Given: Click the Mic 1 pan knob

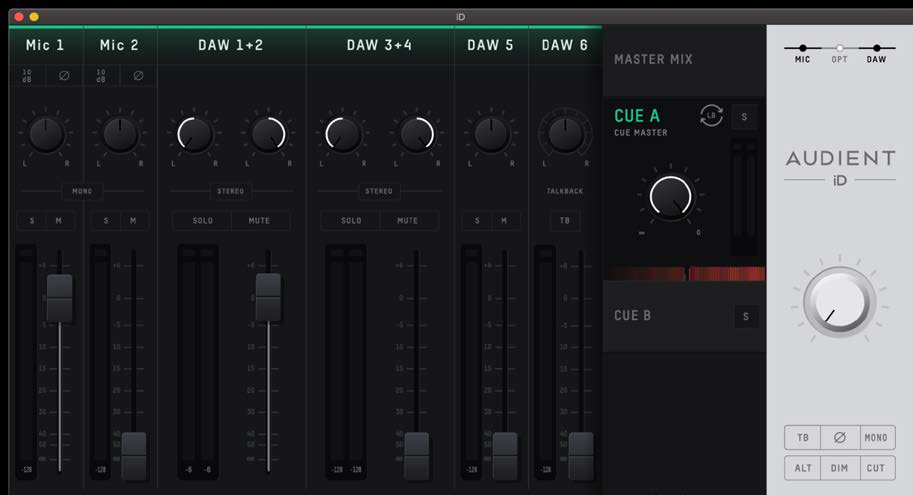Looking at the screenshot, I should click(46, 135).
